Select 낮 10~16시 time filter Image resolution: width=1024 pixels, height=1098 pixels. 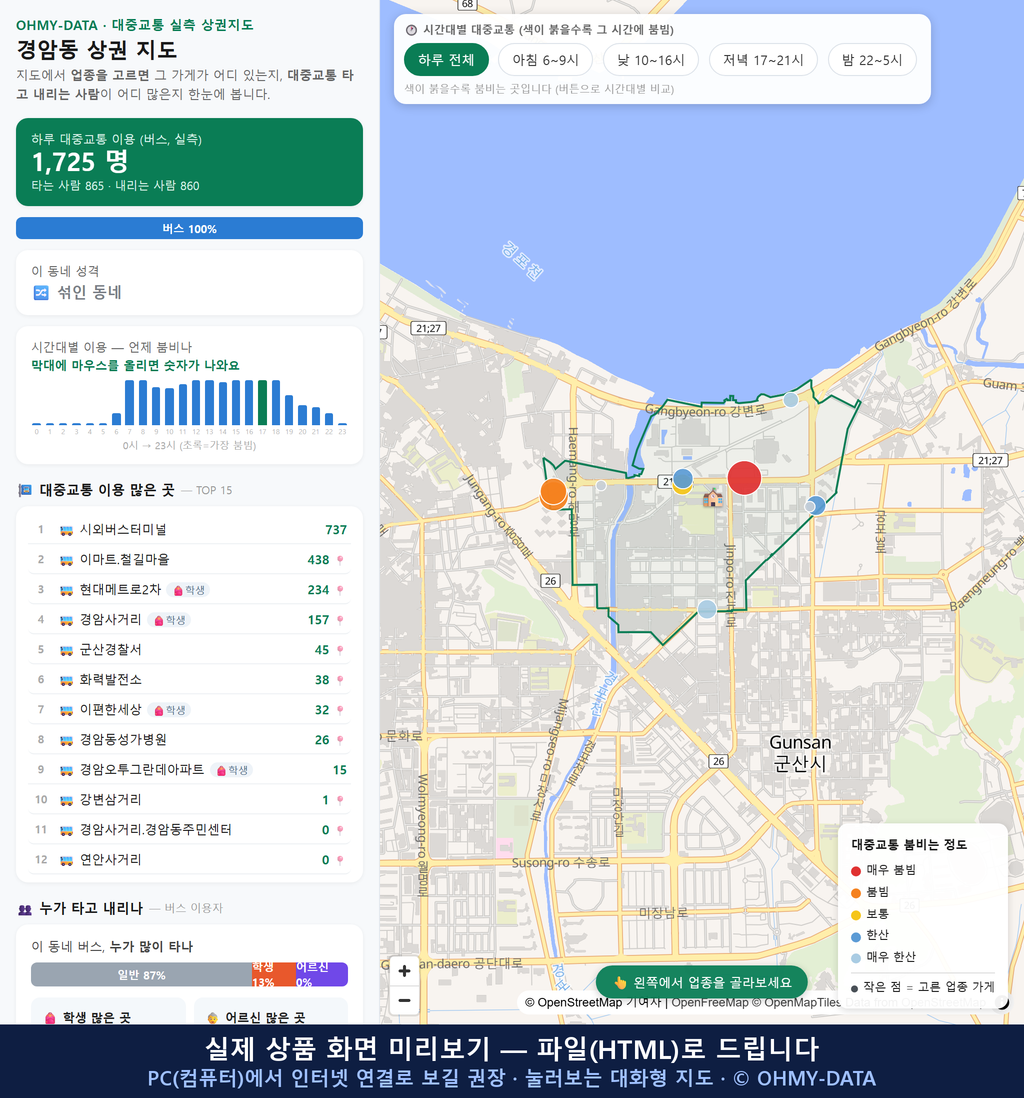[x=651, y=60]
